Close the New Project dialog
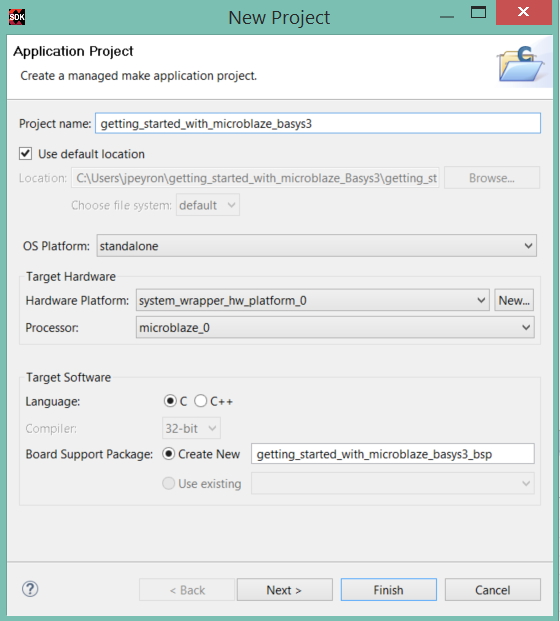The height and width of the screenshot is (621, 560). pyautogui.click(x=524, y=12)
